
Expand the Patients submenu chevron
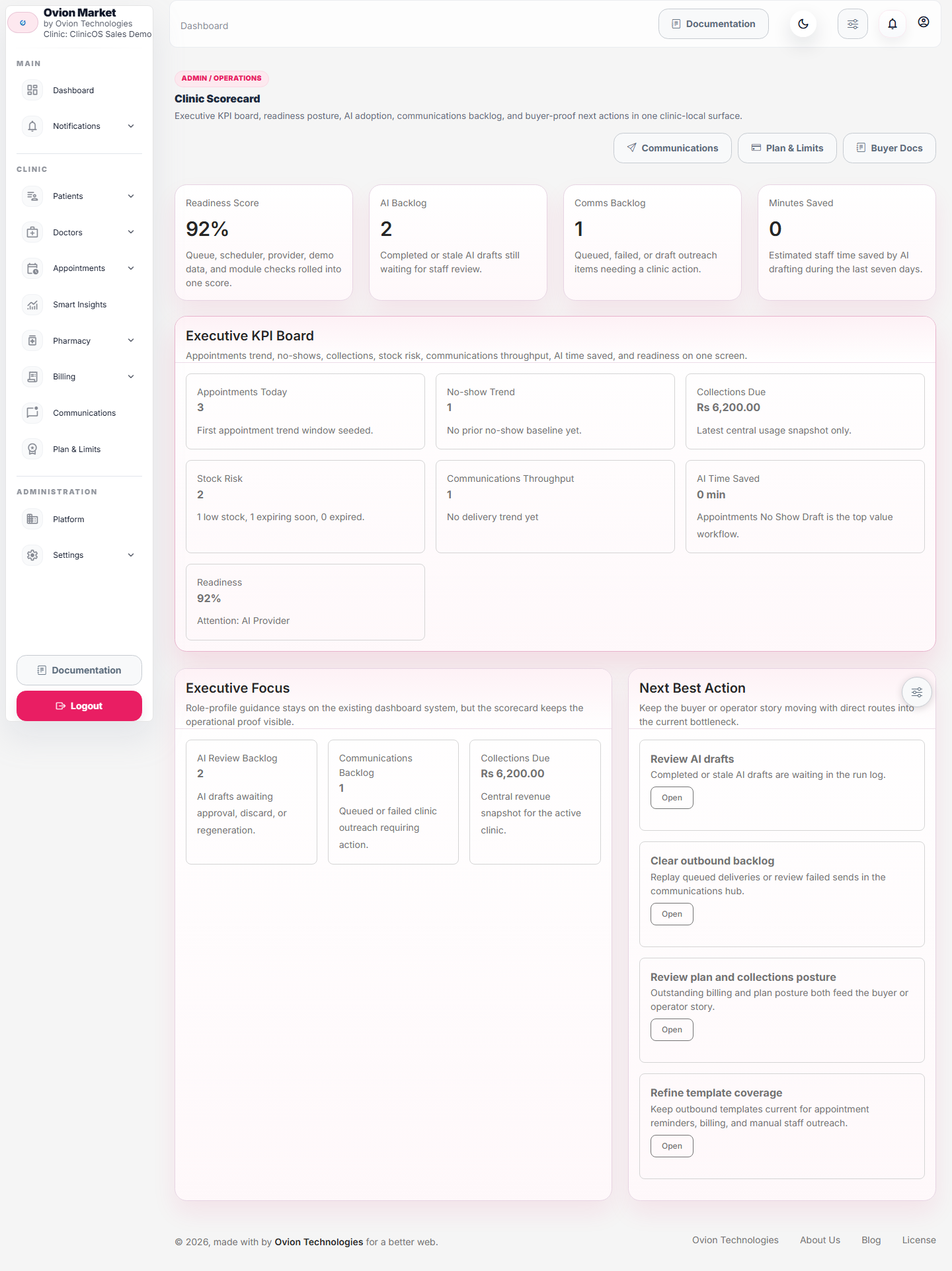pyautogui.click(x=131, y=196)
